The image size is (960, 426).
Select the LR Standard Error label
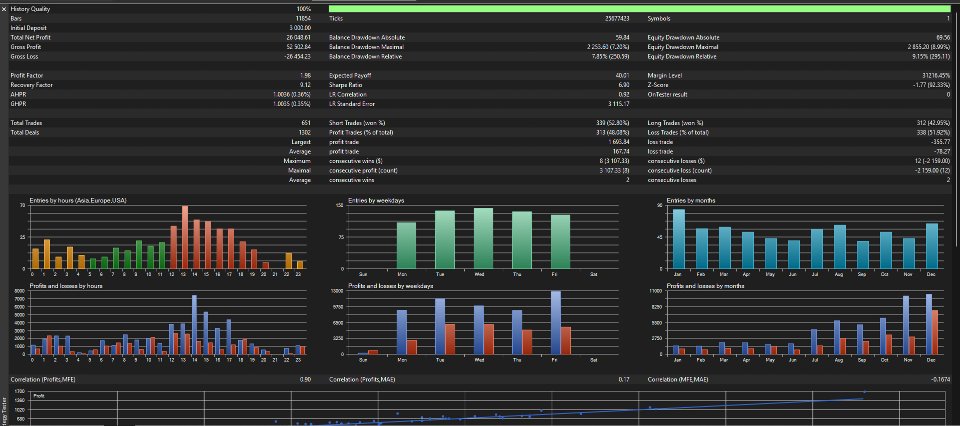coord(351,104)
